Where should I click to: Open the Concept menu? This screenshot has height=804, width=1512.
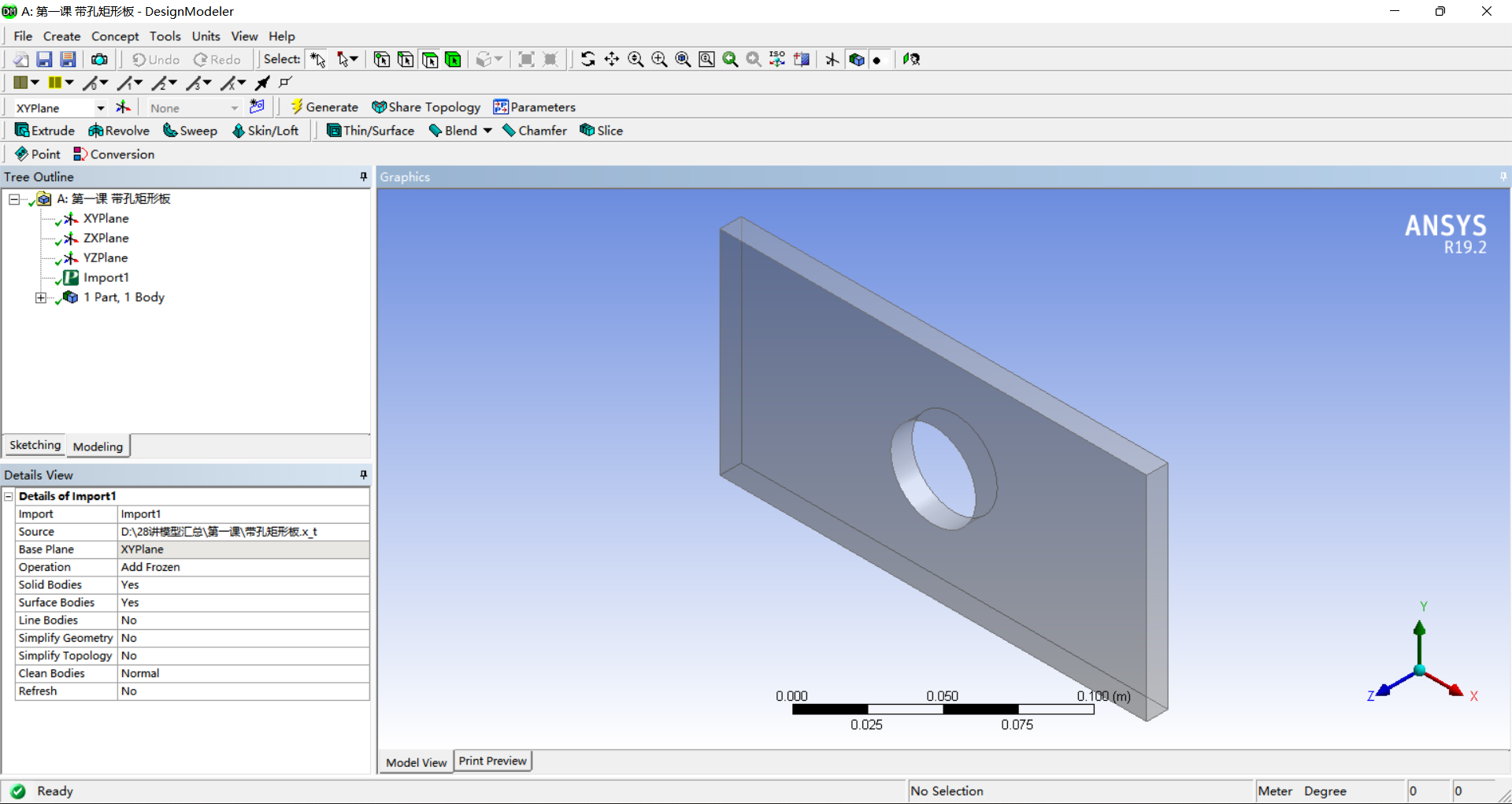(x=115, y=36)
